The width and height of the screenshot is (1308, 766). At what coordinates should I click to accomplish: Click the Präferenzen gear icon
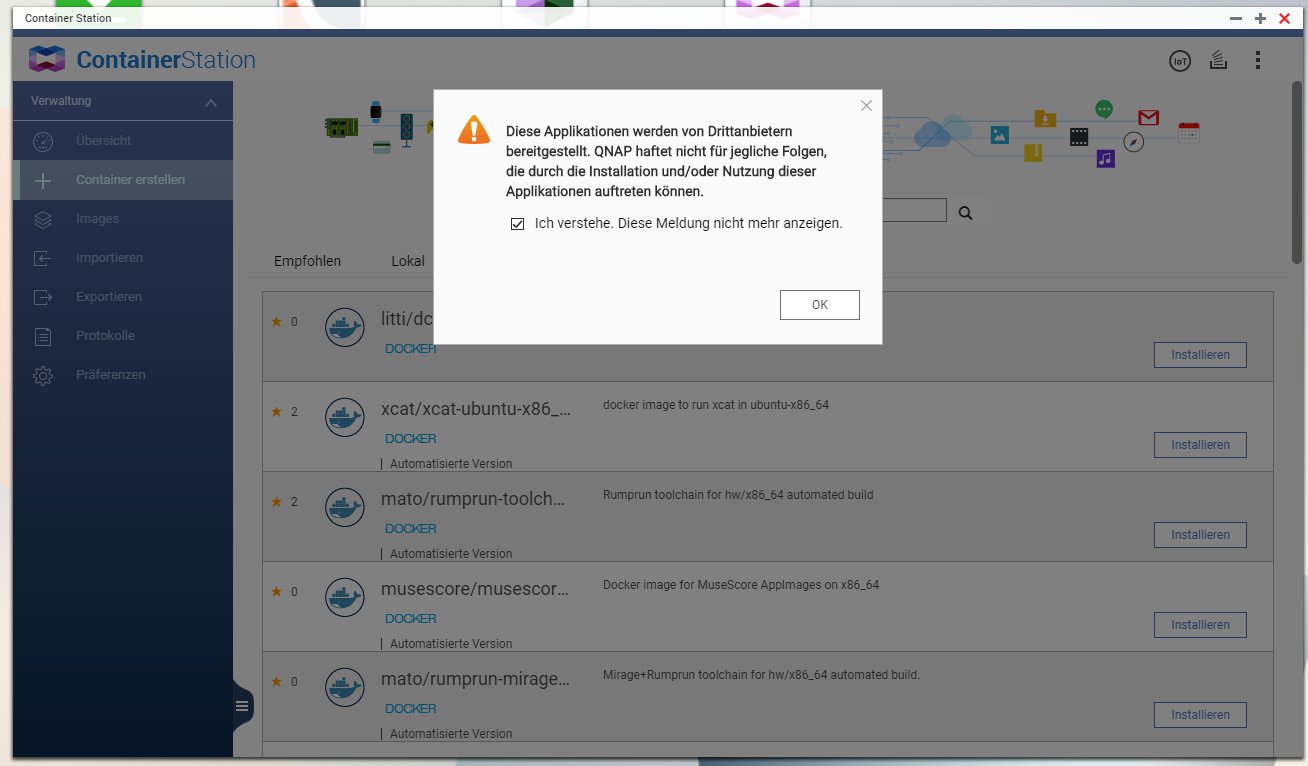pyautogui.click(x=42, y=376)
